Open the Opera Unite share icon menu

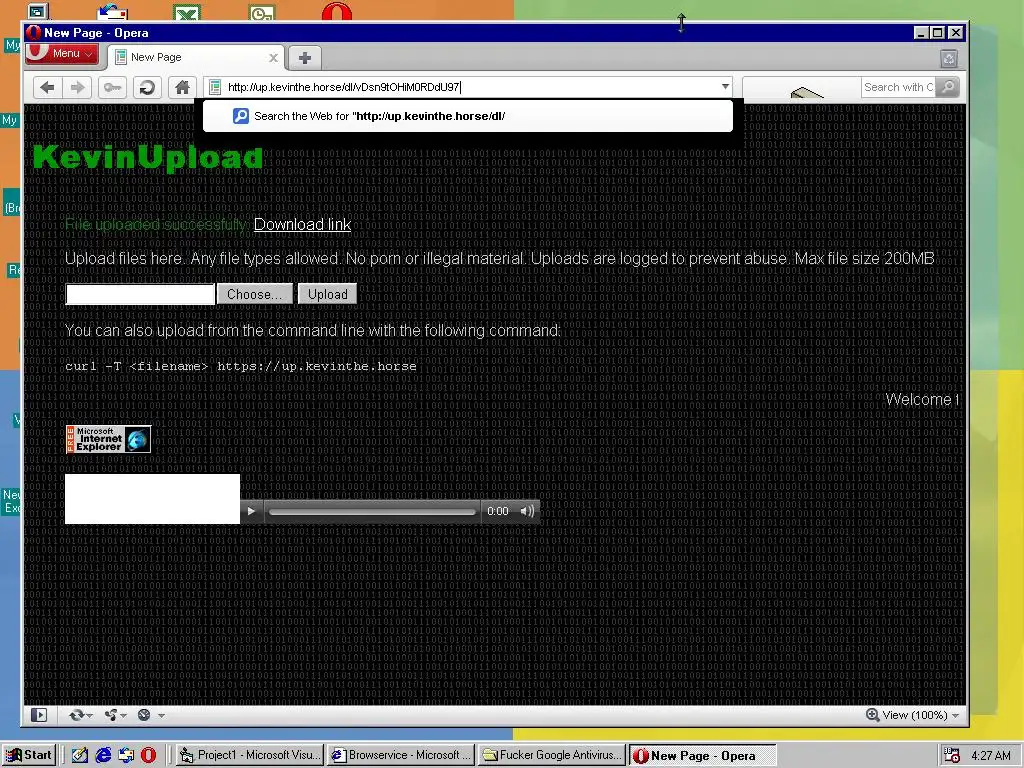(115, 715)
